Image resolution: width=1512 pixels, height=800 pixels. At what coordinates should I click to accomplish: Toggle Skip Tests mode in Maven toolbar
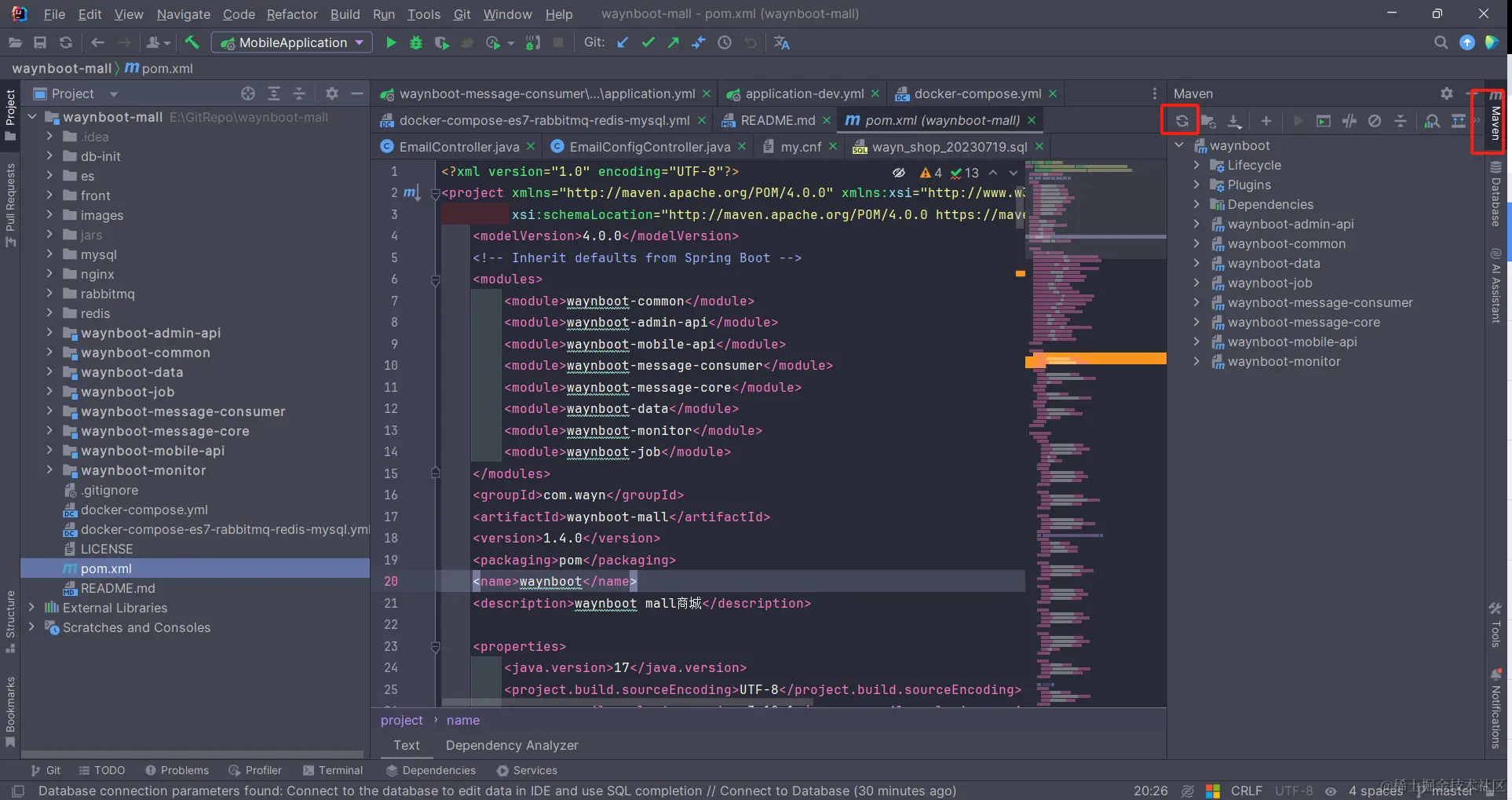(x=1375, y=121)
